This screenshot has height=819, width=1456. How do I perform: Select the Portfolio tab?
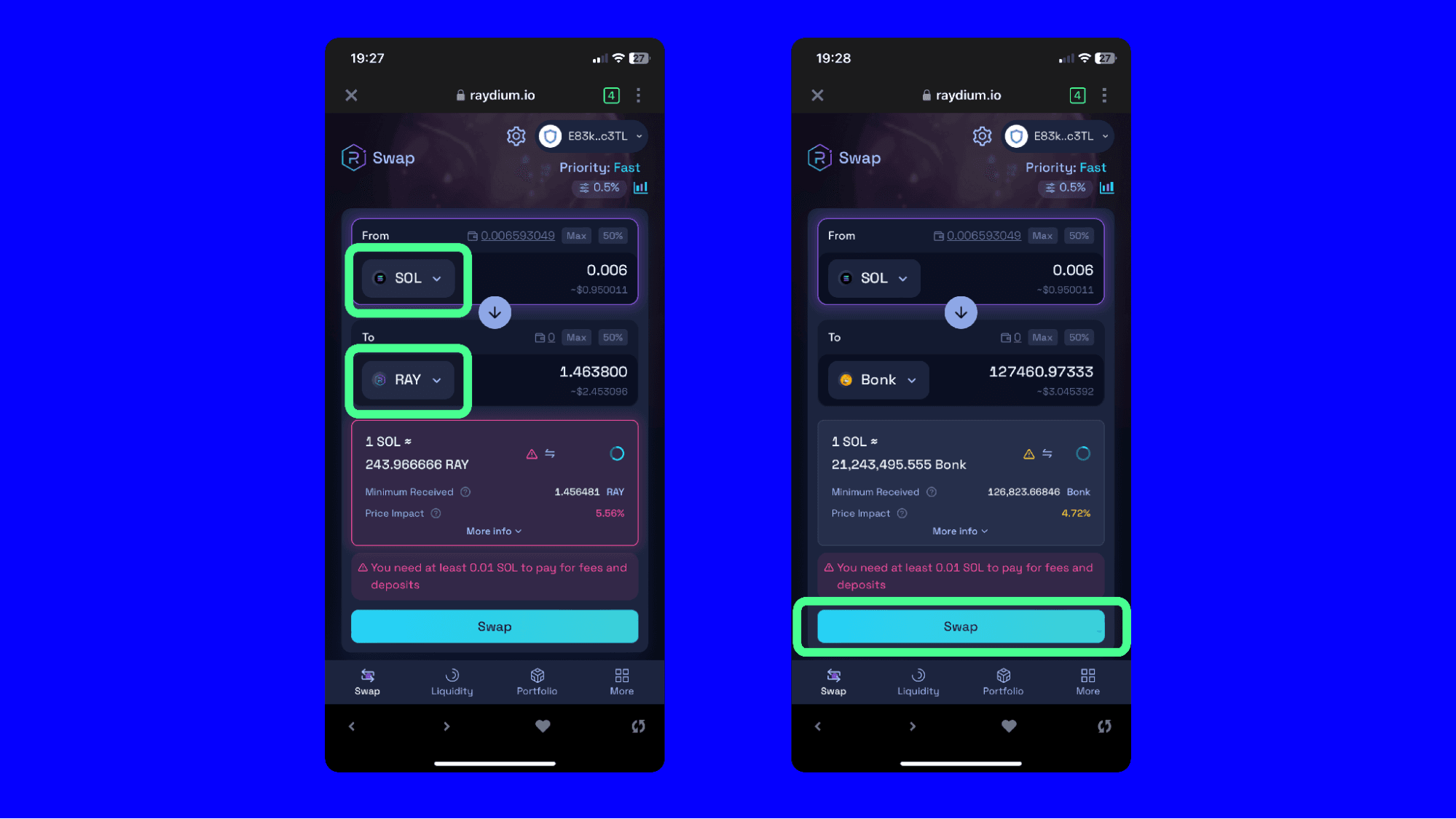click(x=536, y=681)
